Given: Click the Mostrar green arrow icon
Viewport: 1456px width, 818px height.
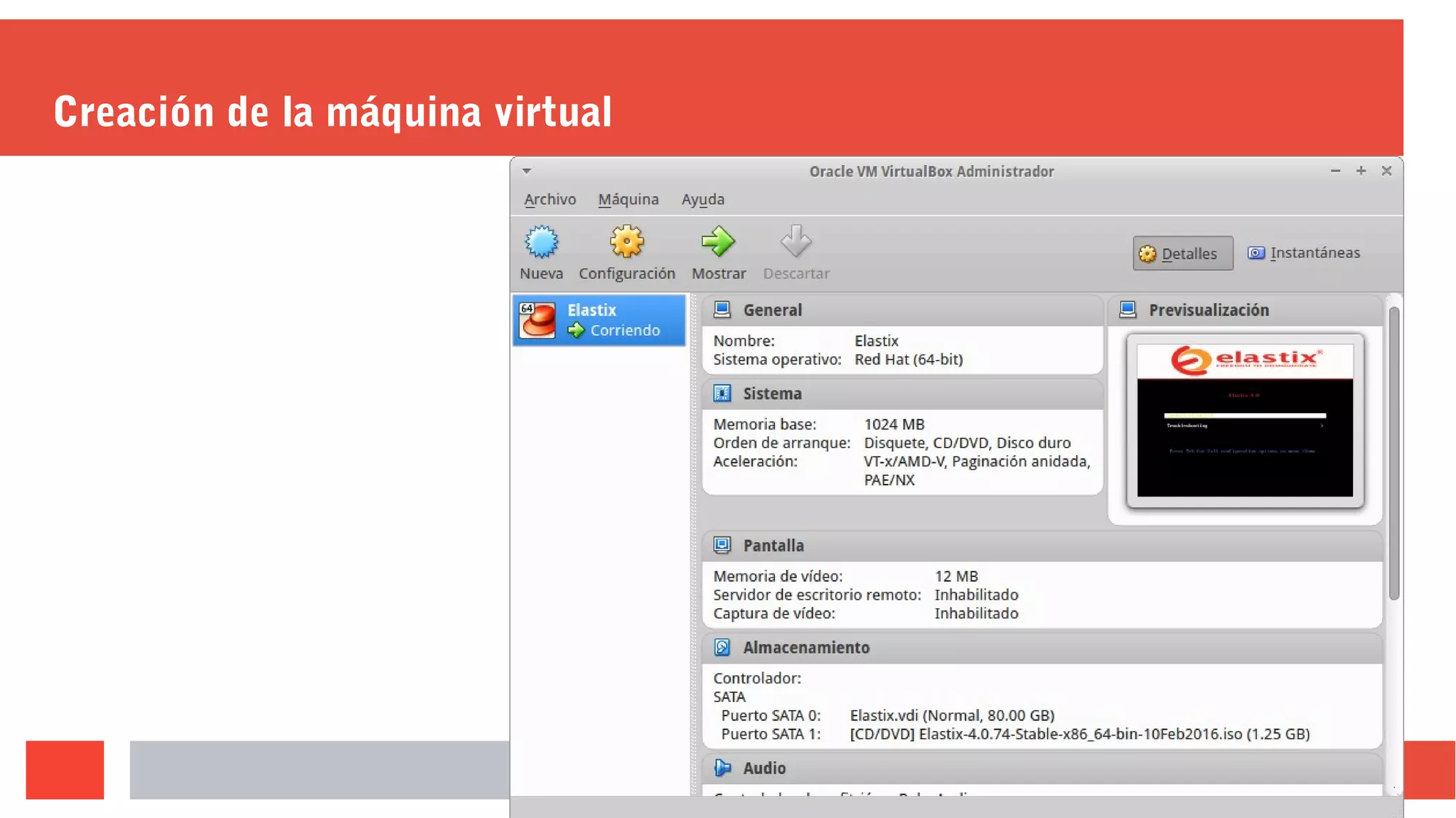Looking at the screenshot, I should [718, 242].
